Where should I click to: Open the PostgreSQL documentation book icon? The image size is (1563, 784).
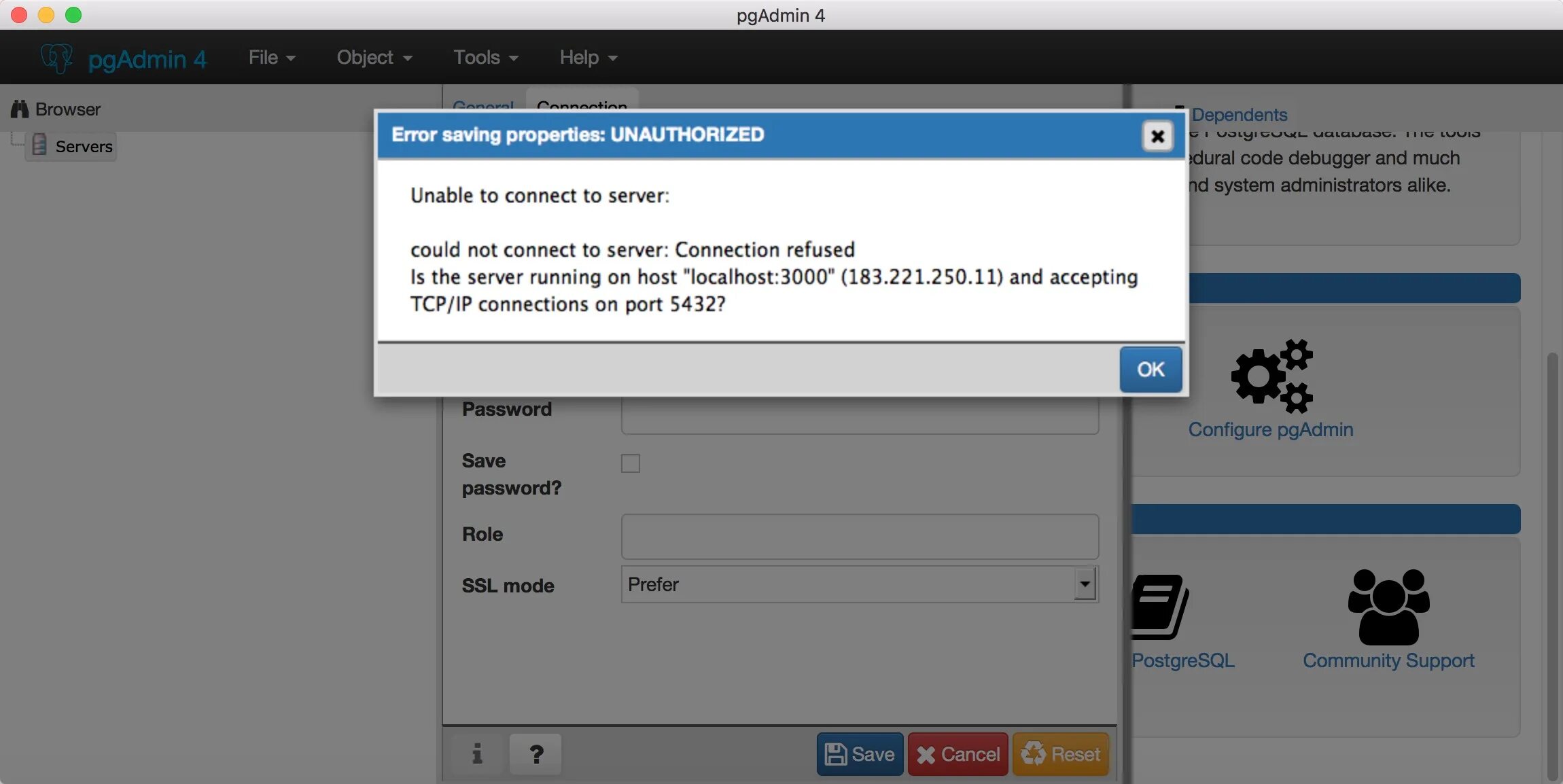click(x=1159, y=607)
